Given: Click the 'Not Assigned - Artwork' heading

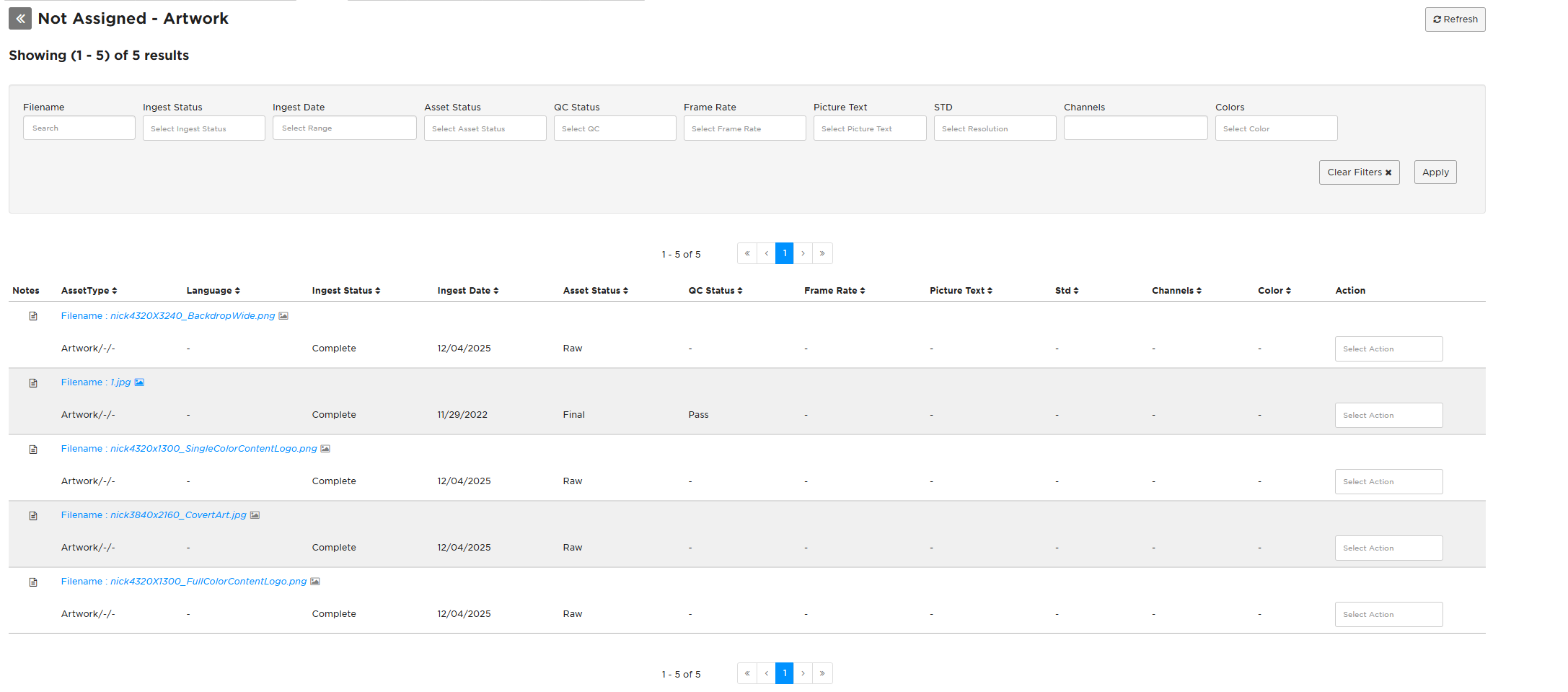Looking at the screenshot, I should [x=133, y=19].
